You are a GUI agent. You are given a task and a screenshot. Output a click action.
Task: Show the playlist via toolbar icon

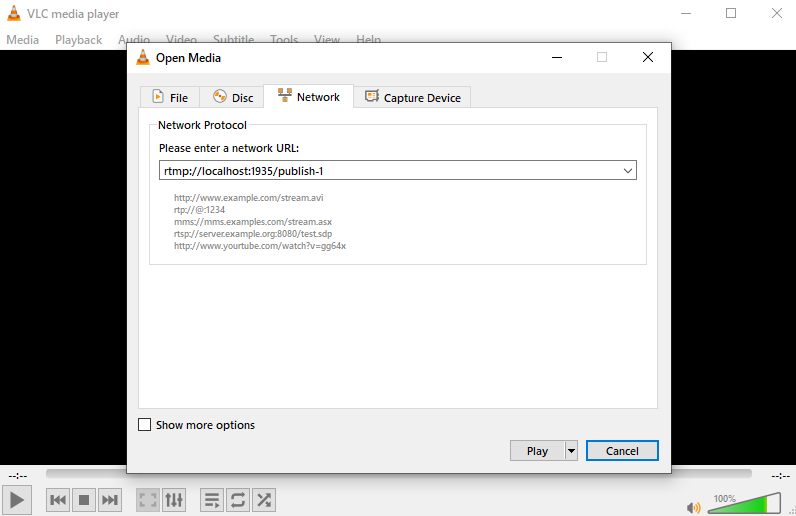point(212,500)
